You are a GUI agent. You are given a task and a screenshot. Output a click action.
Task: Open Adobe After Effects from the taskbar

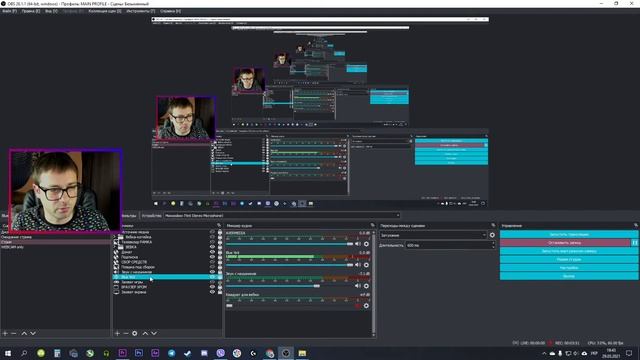pos(155,353)
